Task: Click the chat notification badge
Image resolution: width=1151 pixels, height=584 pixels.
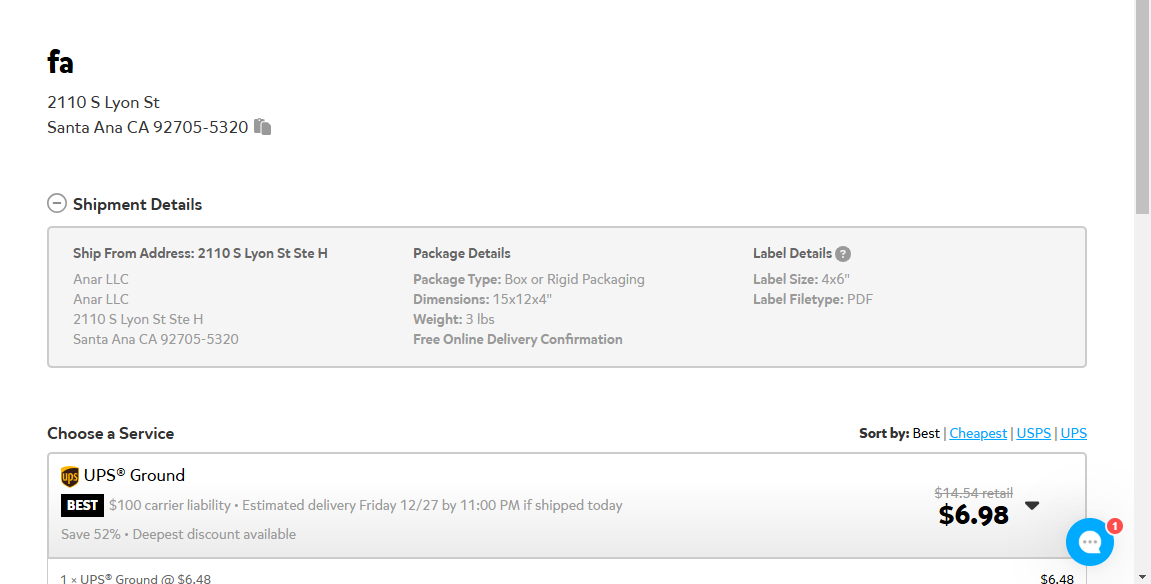Action: [1114, 525]
